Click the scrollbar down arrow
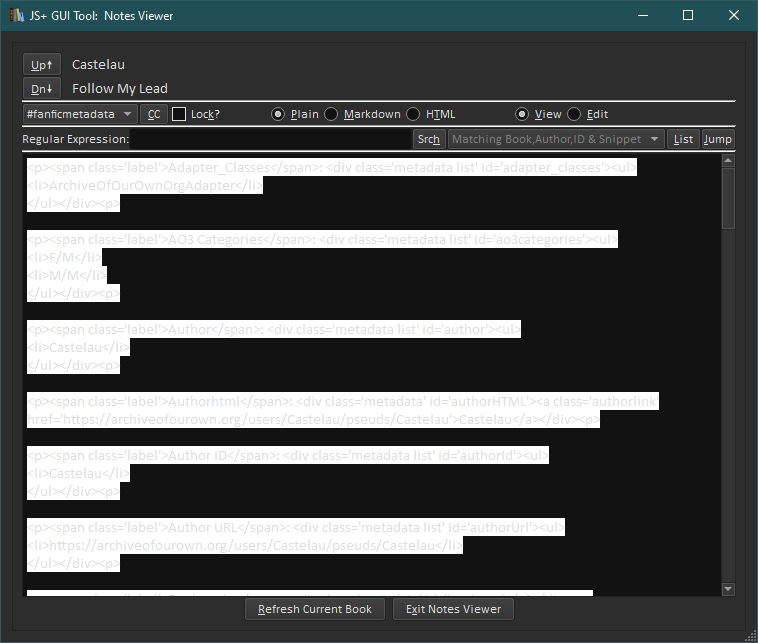This screenshot has width=758, height=643. point(728,589)
